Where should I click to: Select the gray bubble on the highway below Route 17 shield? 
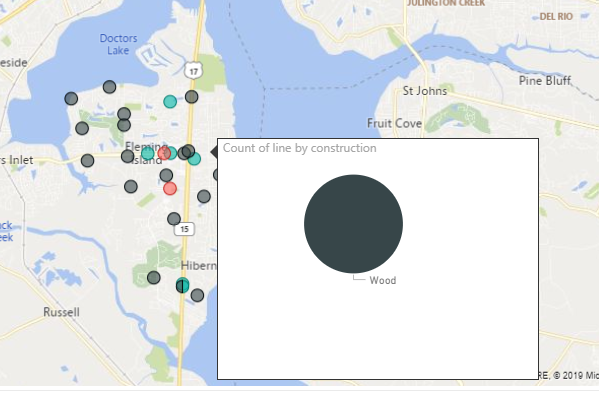pos(191,97)
